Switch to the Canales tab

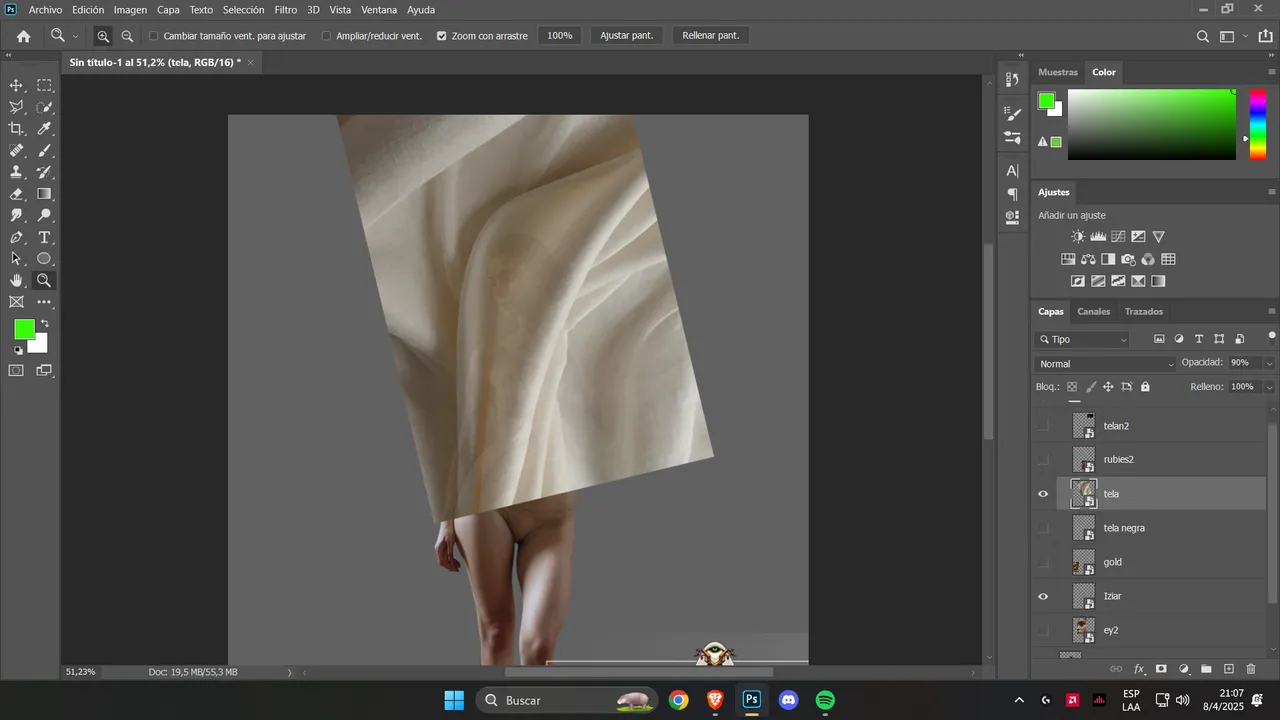[1094, 311]
